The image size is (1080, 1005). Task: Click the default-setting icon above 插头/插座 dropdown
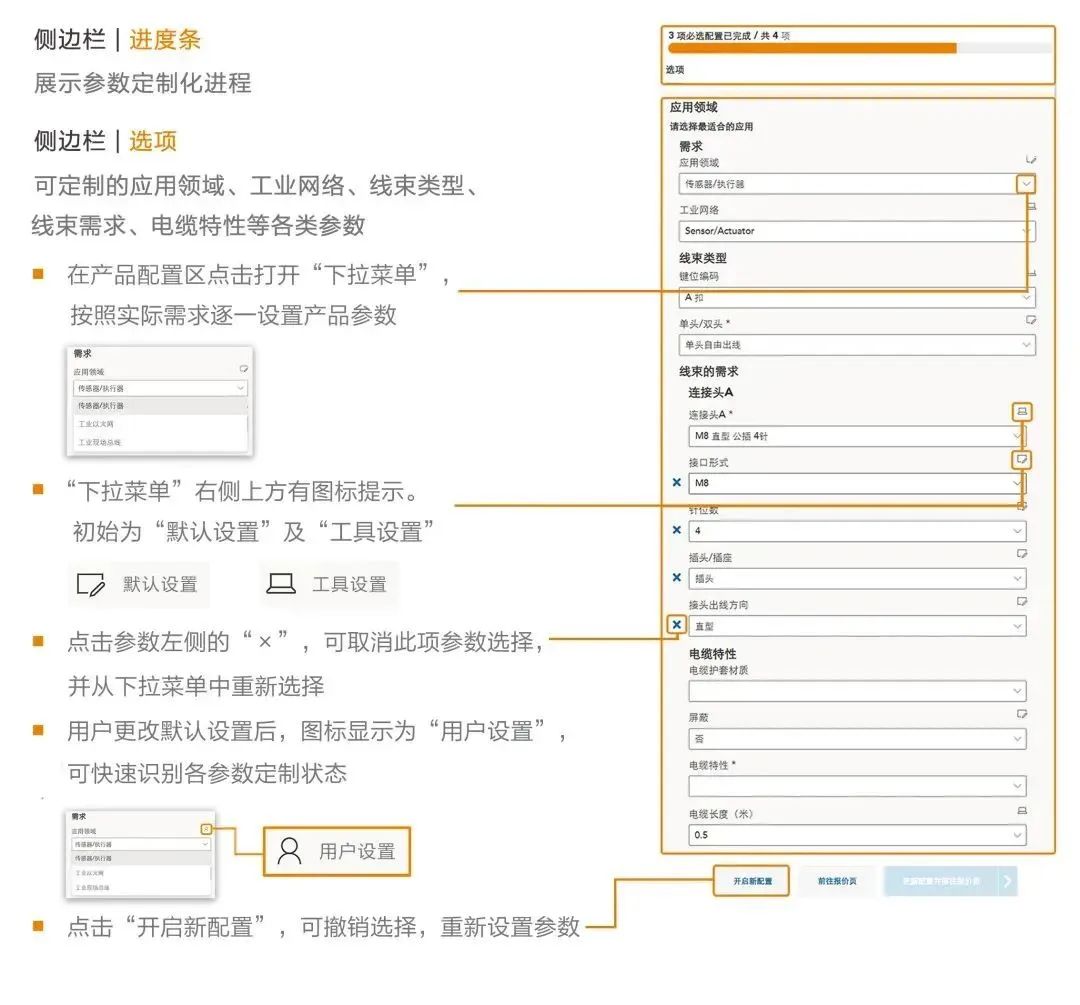tap(1022, 554)
